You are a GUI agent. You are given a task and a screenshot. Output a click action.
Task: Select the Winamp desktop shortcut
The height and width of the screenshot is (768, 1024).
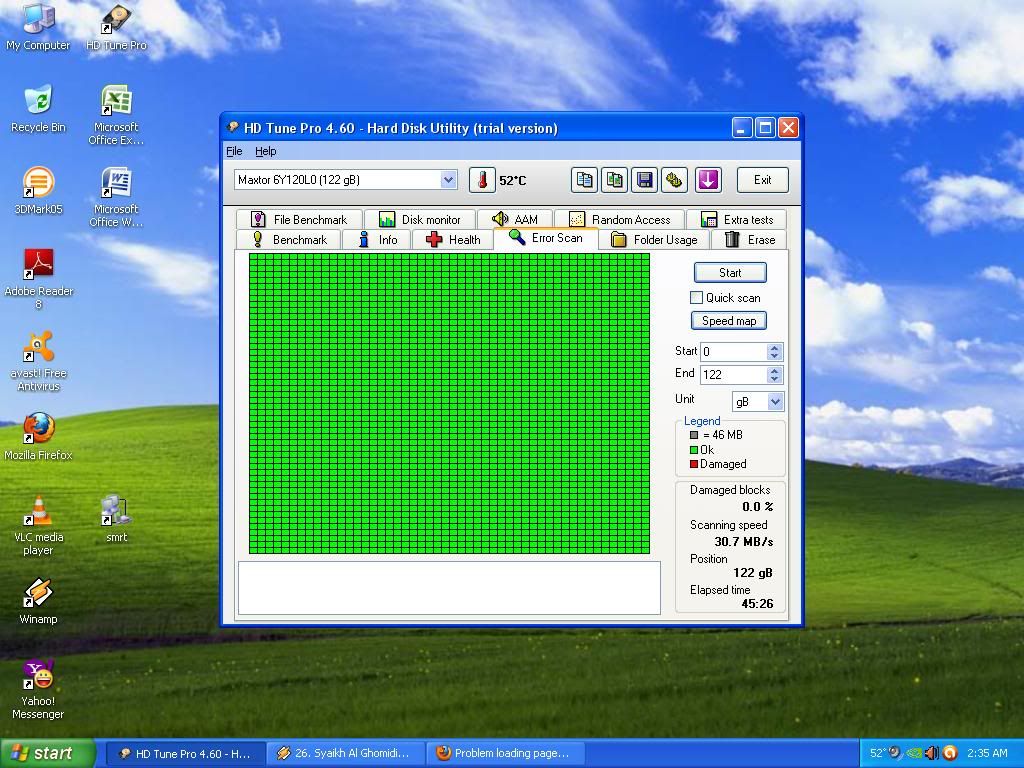click(x=38, y=601)
